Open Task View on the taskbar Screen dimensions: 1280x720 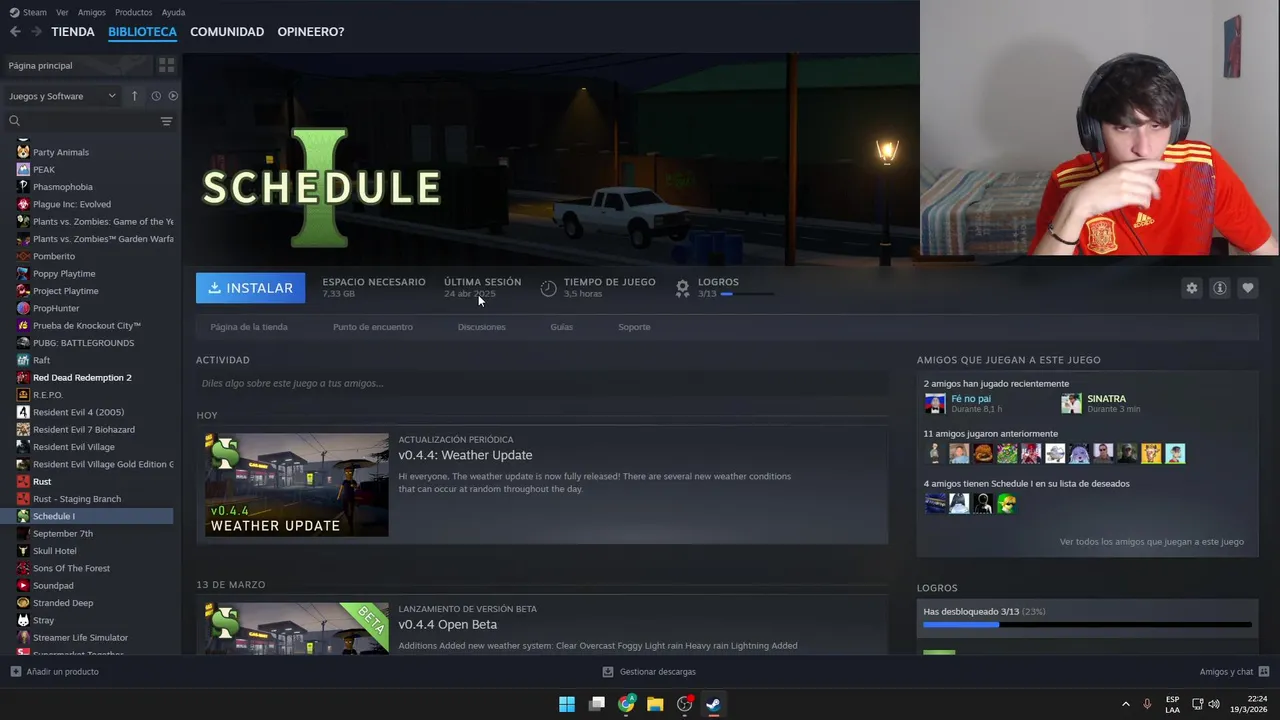[597, 704]
